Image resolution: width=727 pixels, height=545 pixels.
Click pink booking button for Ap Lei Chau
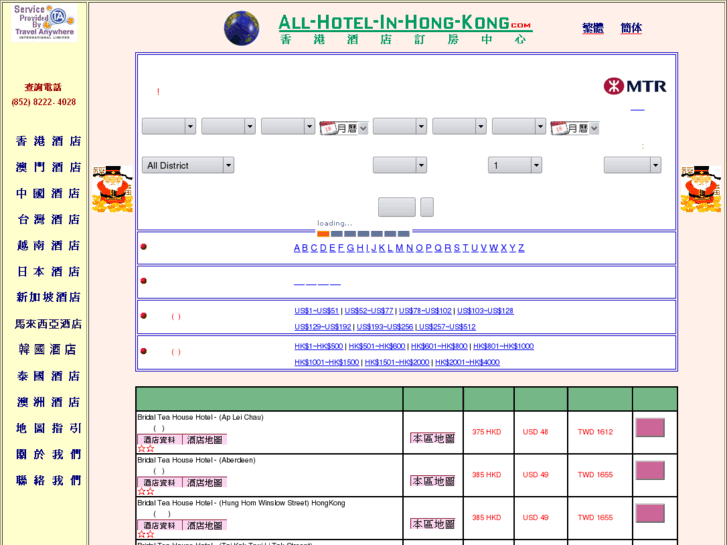650,428
